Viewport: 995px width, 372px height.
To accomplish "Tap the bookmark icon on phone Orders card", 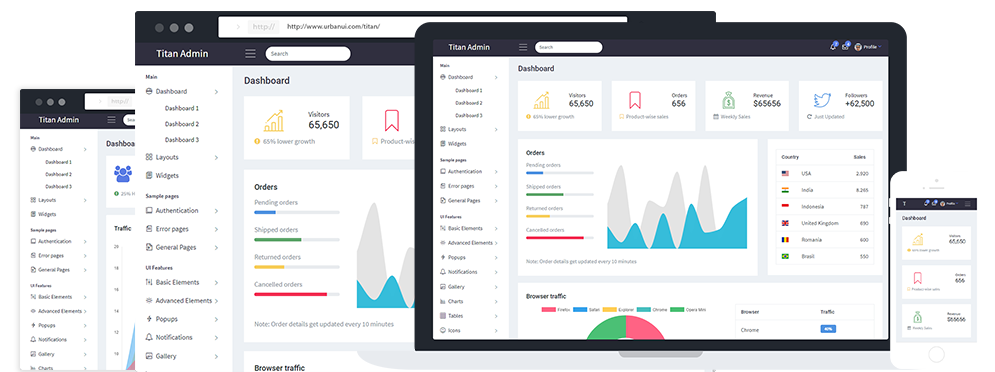I will [x=917, y=278].
